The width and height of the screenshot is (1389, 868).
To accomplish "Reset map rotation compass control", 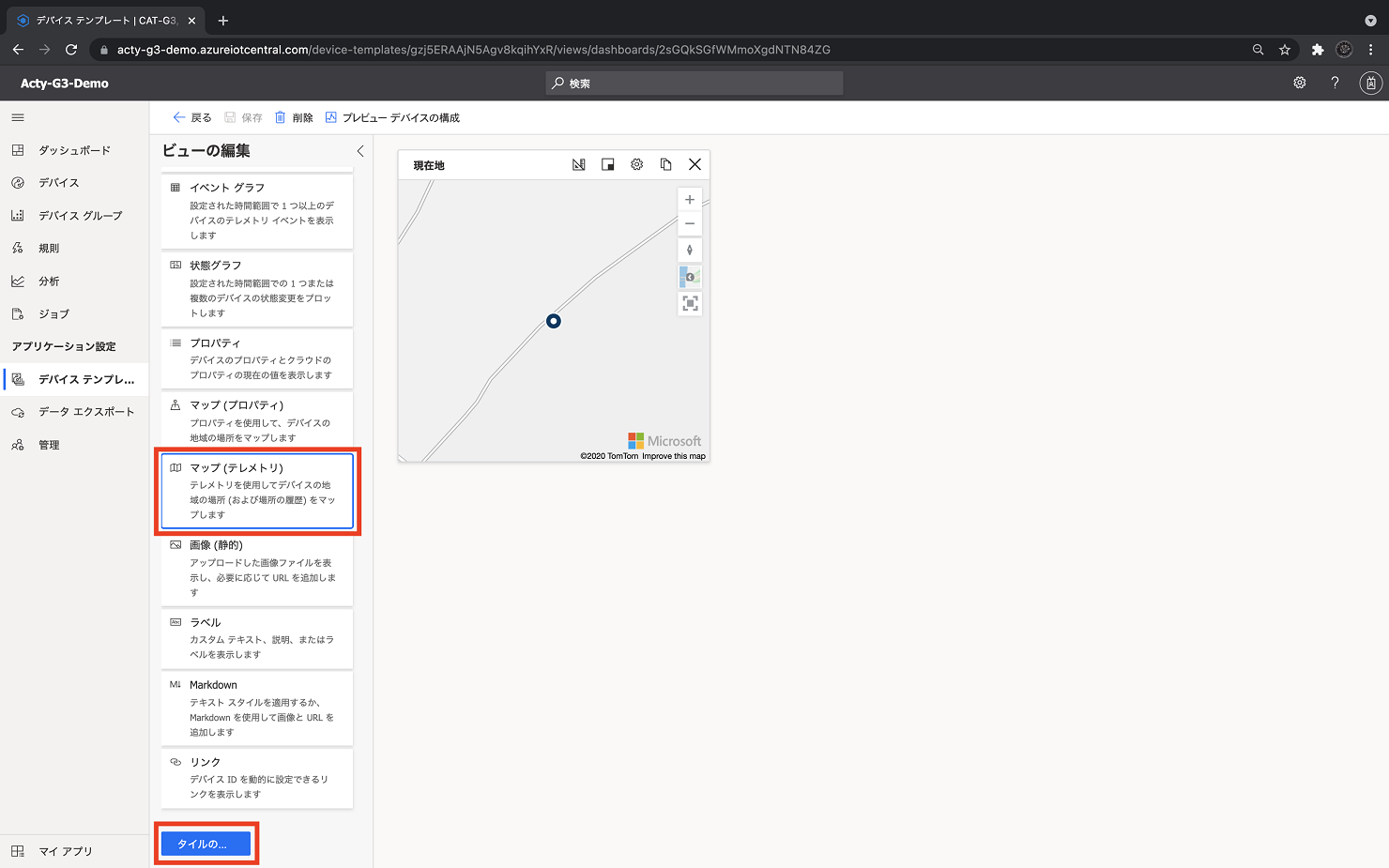I will coord(690,251).
